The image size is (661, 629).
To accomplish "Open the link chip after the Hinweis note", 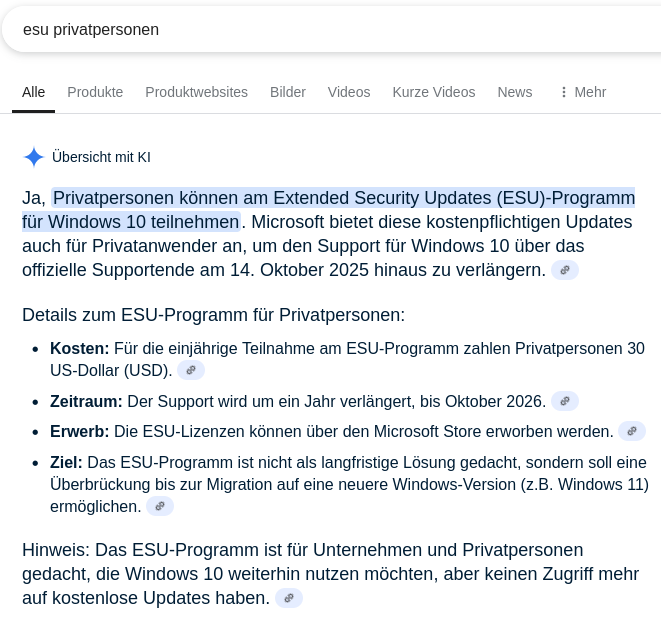I will 289,598.
